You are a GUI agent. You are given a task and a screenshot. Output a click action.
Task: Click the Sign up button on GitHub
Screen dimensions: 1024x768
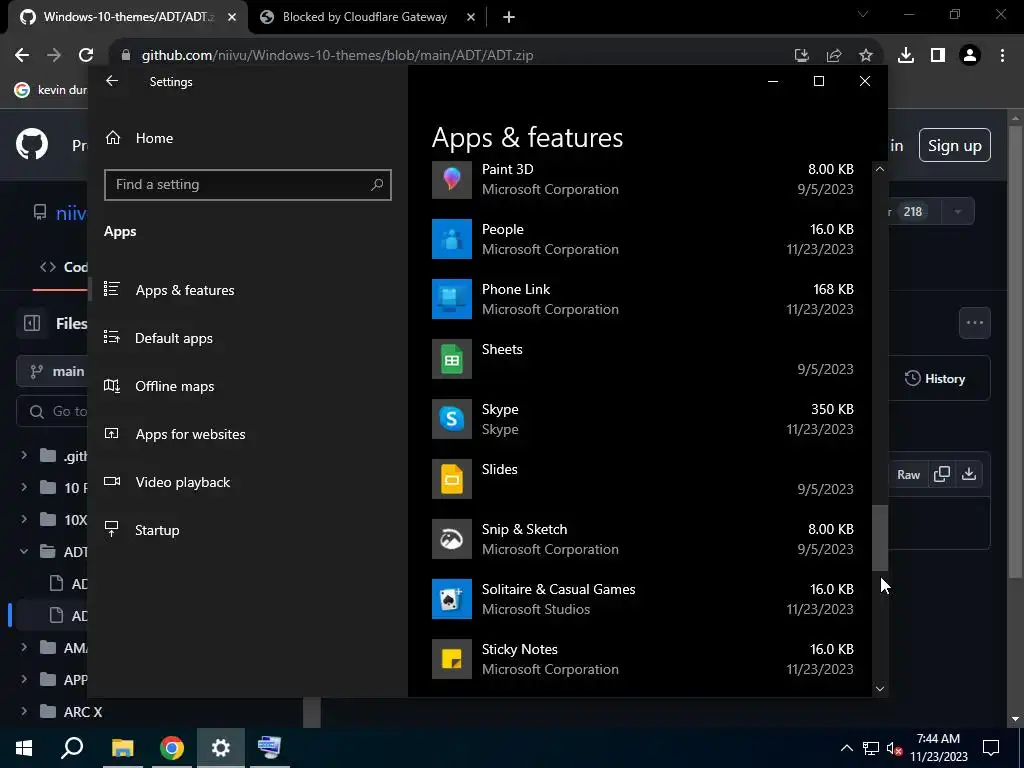[954, 145]
